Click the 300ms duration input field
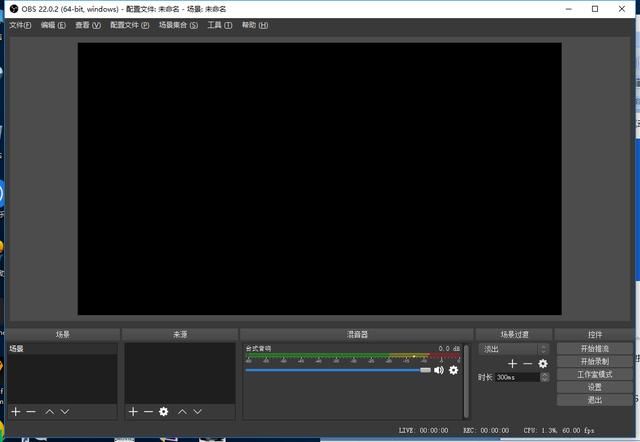 [x=518, y=377]
